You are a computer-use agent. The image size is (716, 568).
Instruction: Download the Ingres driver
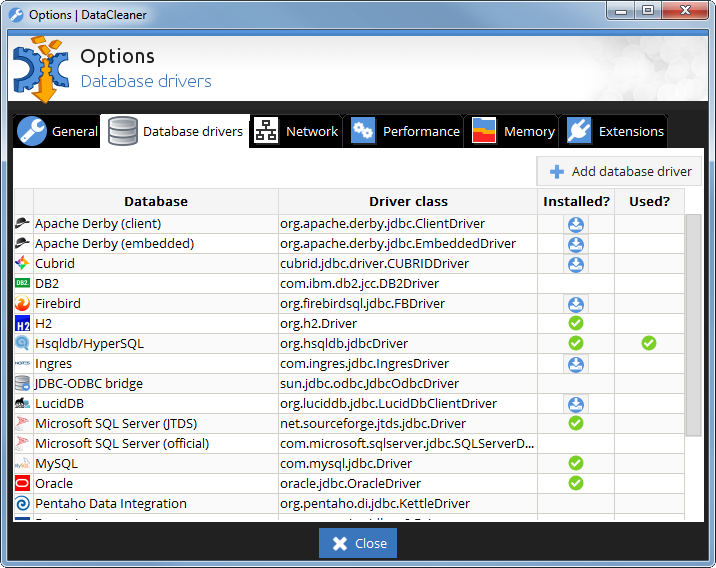click(x=576, y=364)
